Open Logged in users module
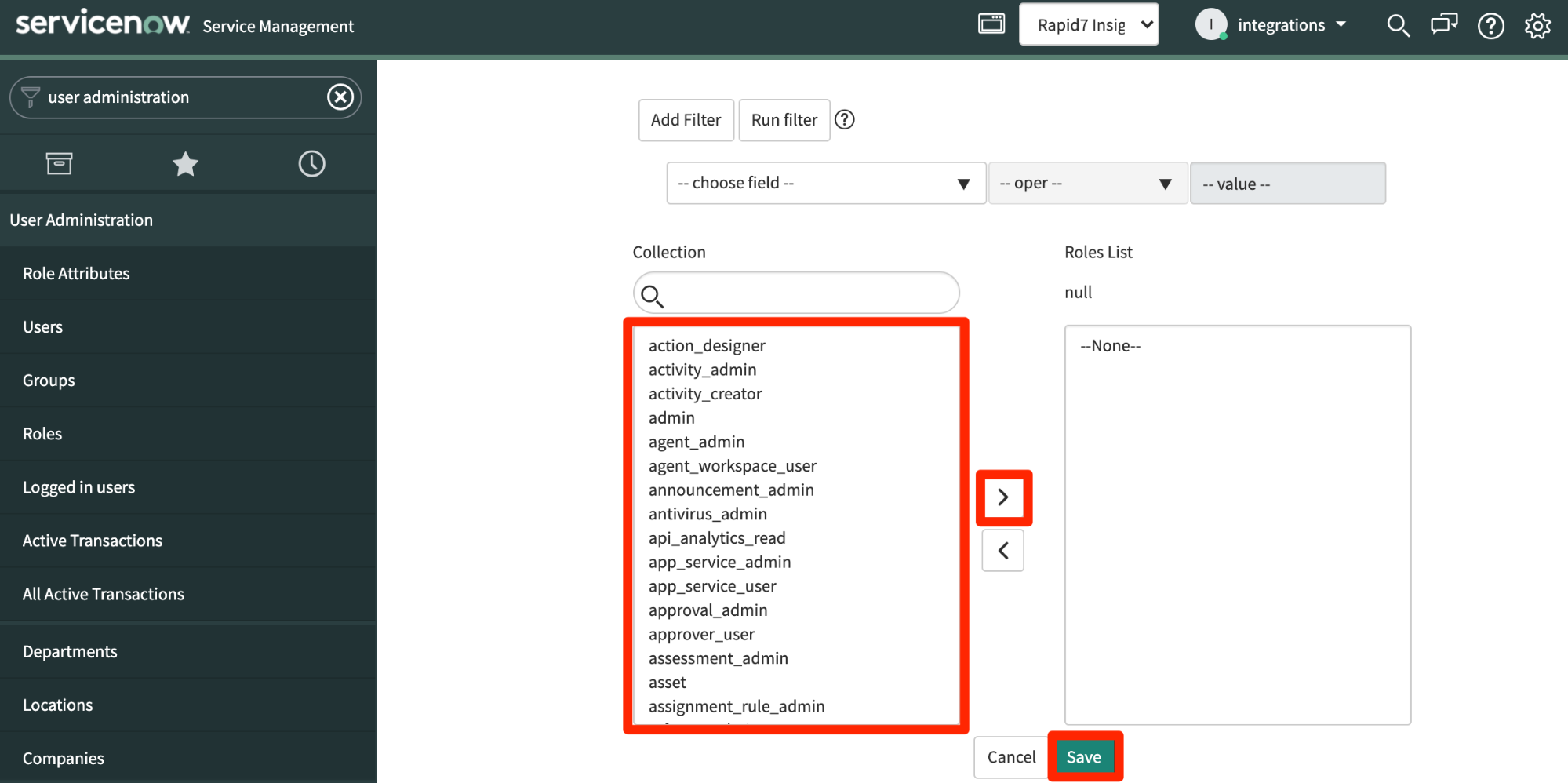1568x783 pixels. 188,486
